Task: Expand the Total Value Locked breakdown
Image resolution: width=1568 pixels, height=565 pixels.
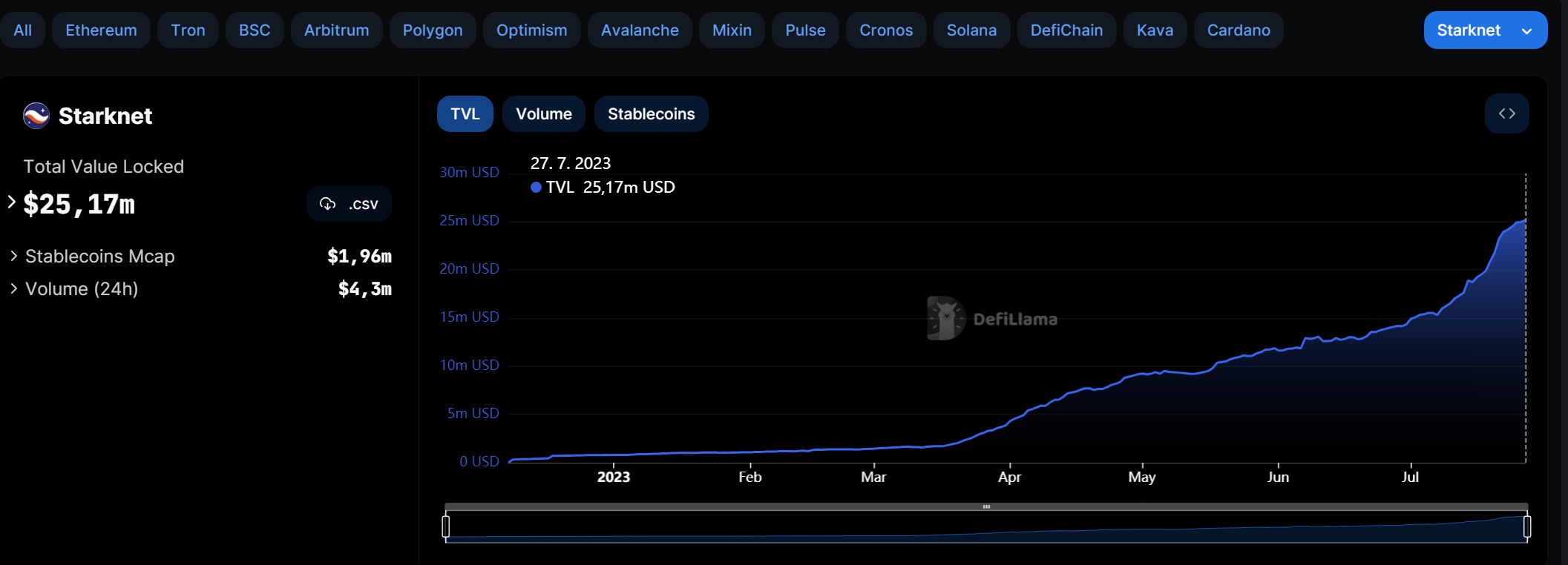Action: pyautogui.click(x=12, y=202)
